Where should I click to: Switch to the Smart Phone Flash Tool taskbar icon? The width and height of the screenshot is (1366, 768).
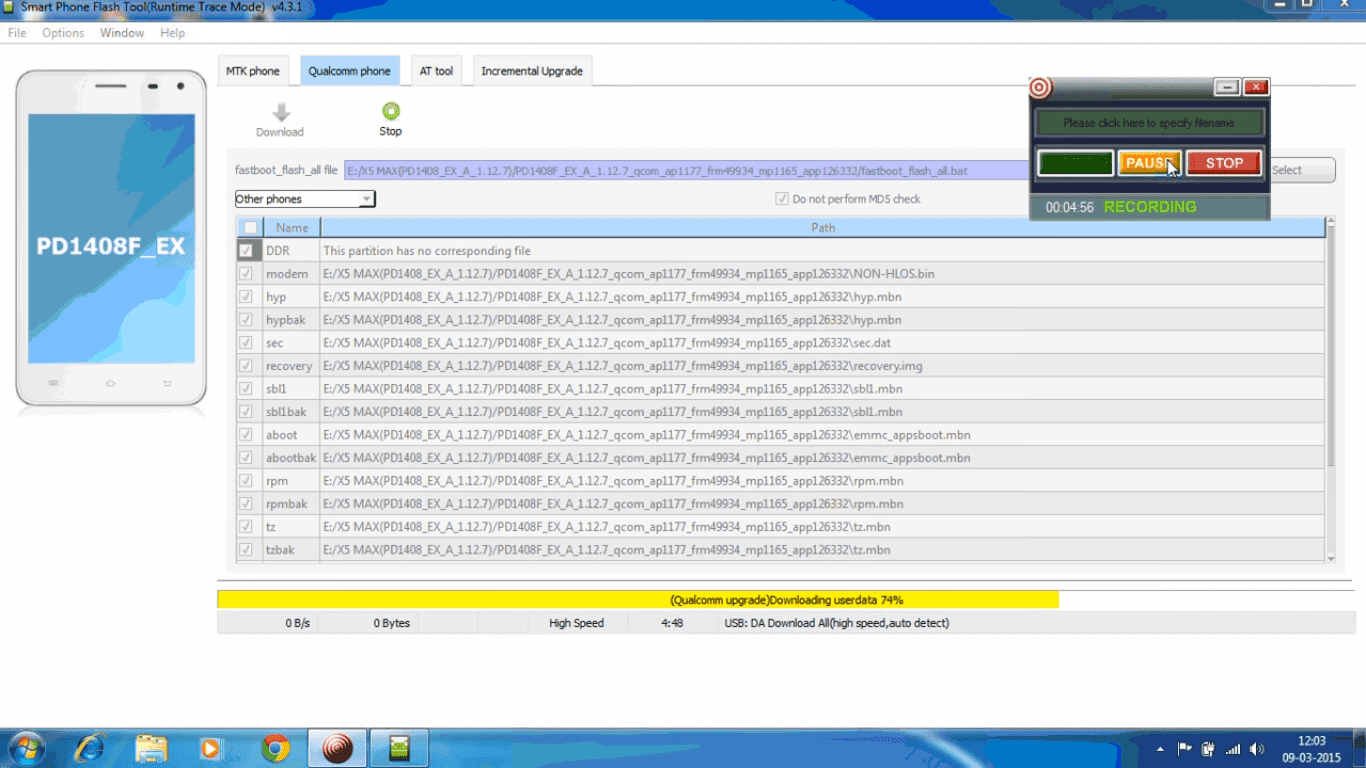400,748
